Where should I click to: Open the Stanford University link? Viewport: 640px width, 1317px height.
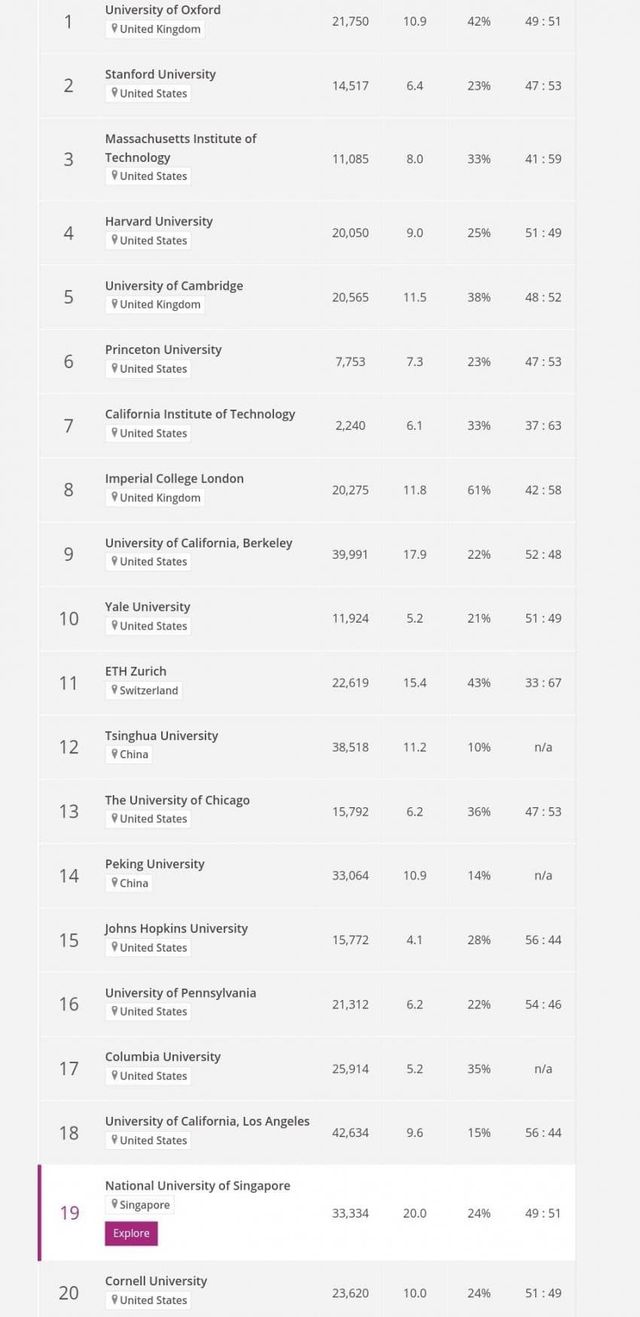point(160,74)
